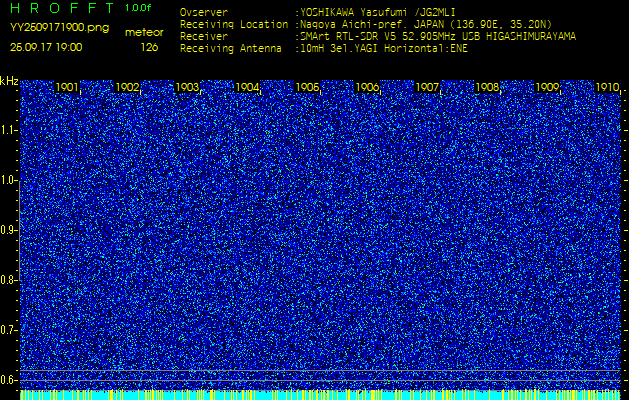Click the 0.6 kHz axis label
This screenshot has width=629, height=400.
coord(9,380)
